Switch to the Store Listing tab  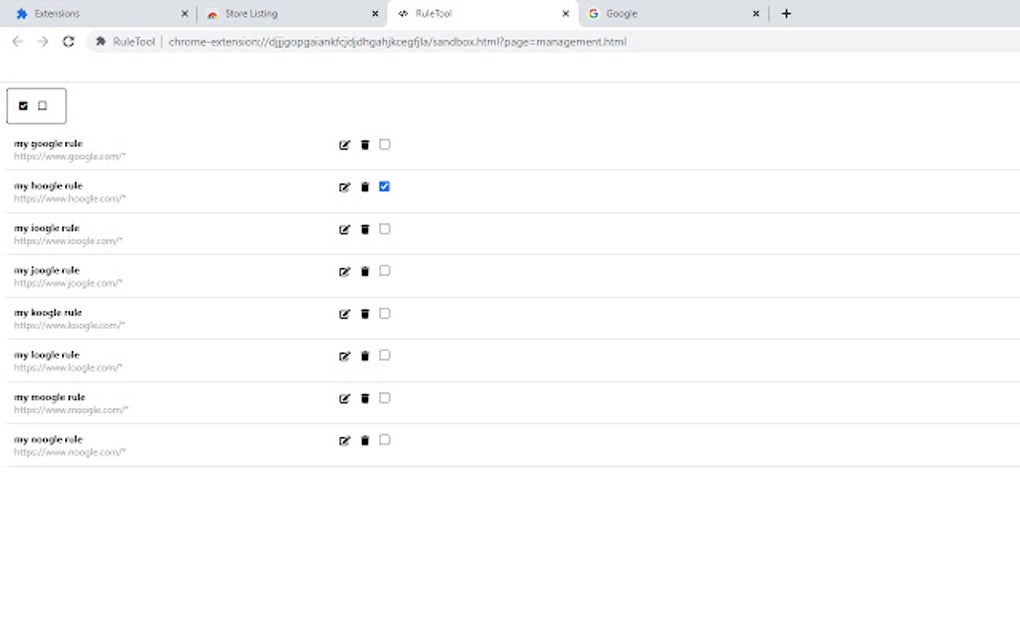[291, 14]
